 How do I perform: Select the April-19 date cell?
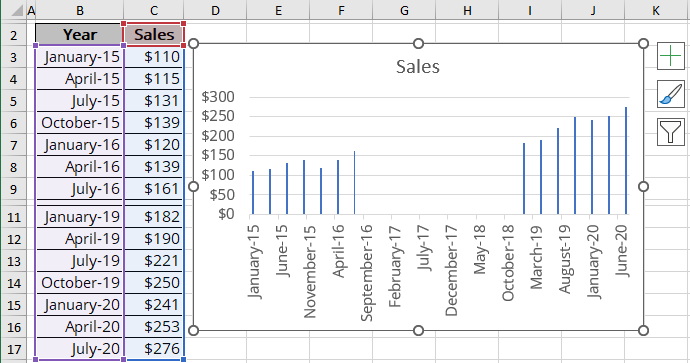[x=80, y=239]
